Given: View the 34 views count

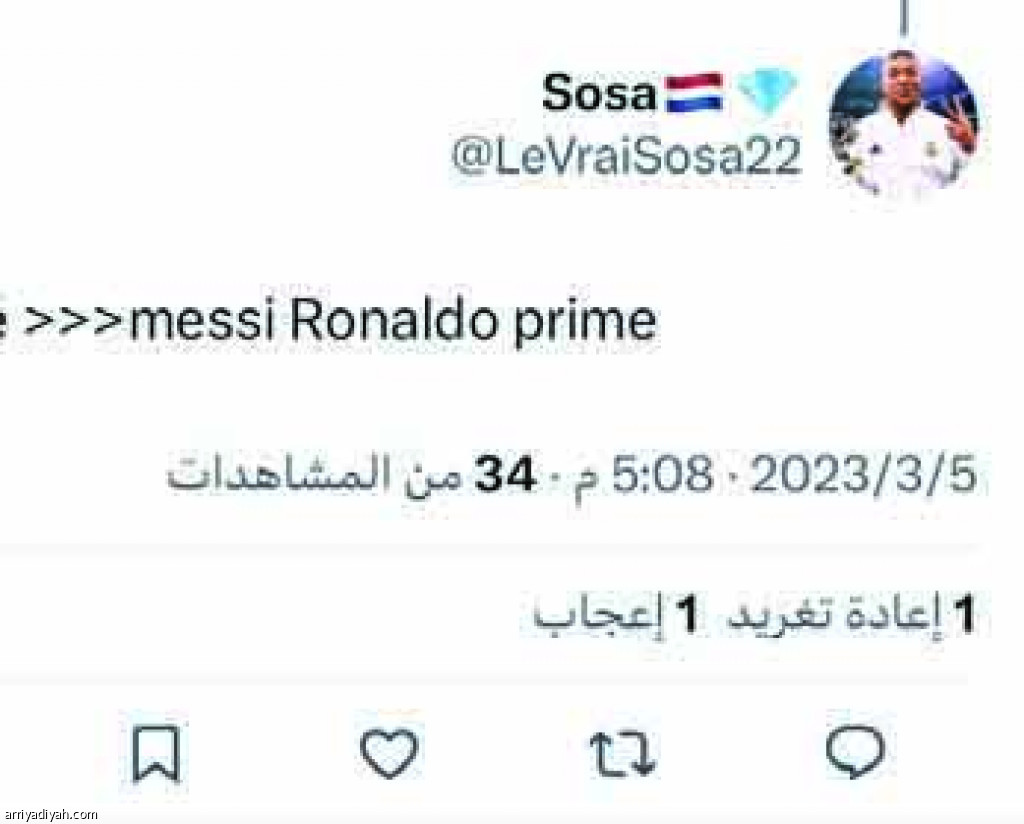Looking at the screenshot, I should (505, 474).
